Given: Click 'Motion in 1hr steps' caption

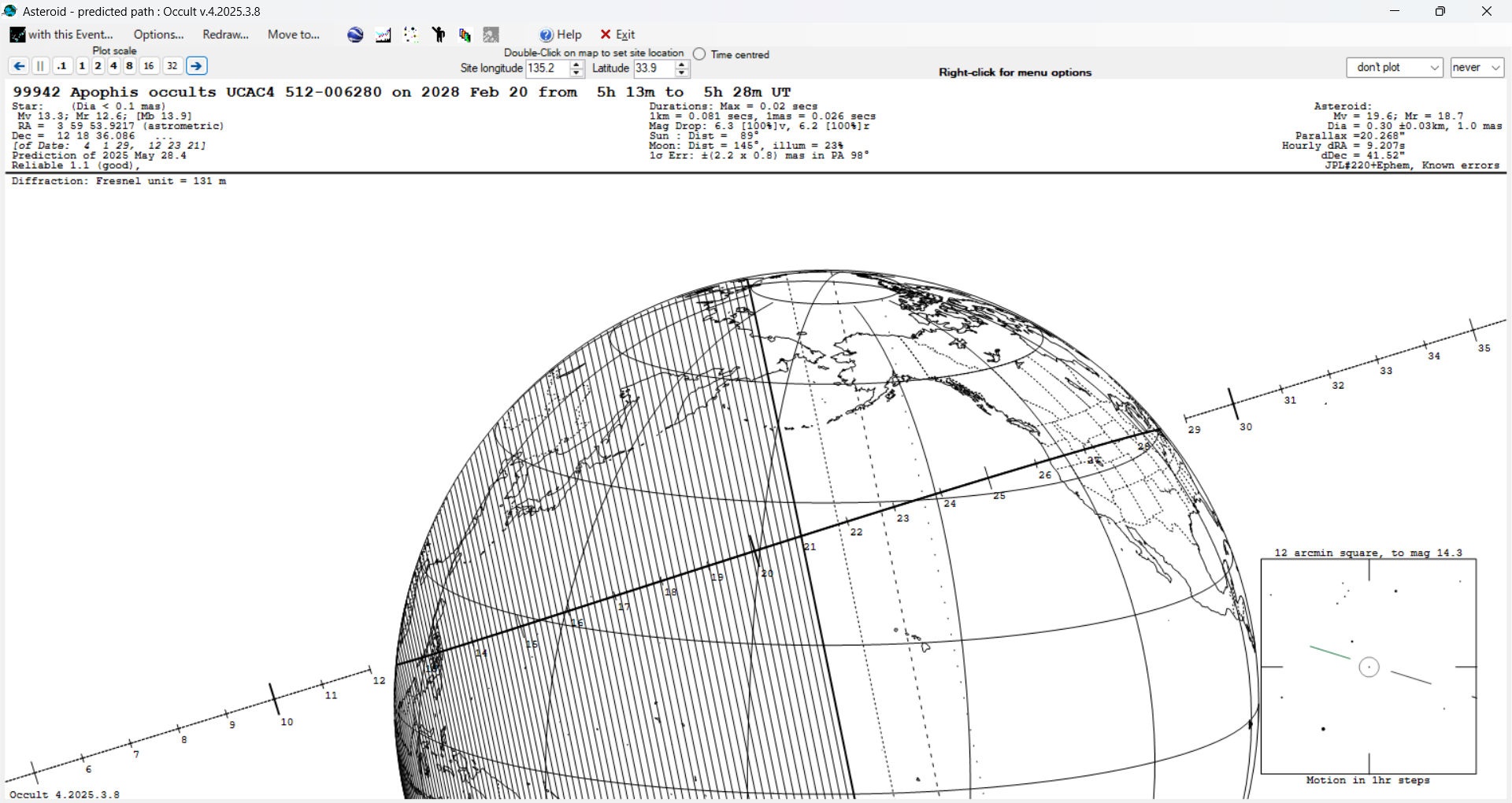Looking at the screenshot, I should [1368, 780].
